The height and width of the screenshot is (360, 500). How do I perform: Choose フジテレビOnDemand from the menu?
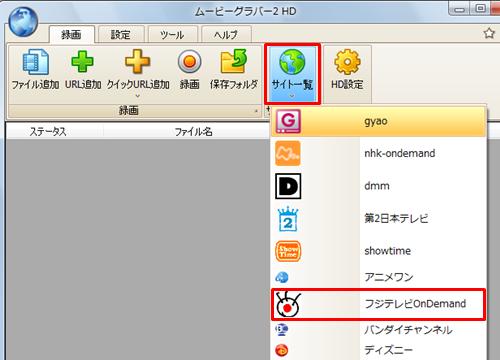coord(379,304)
